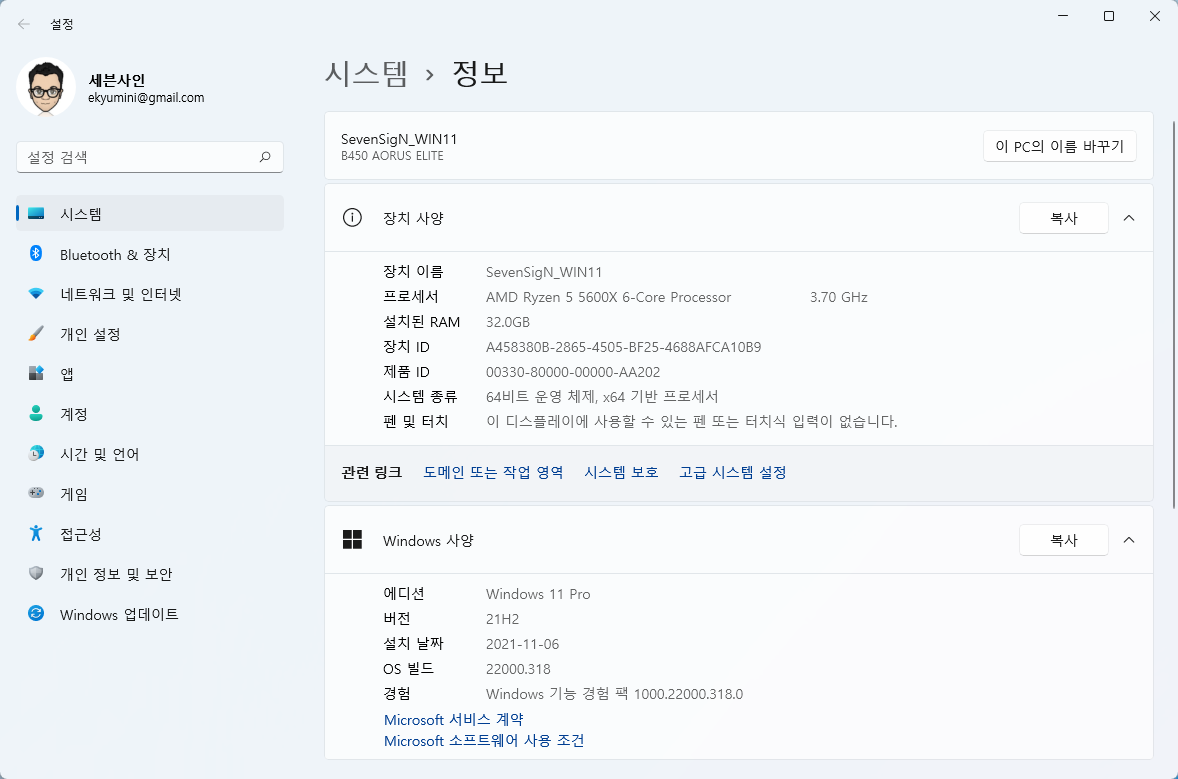The image size is (1178, 779).
Task: Click the 시스템 breadcrumb in page heading
Action: (x=367, y=74)
